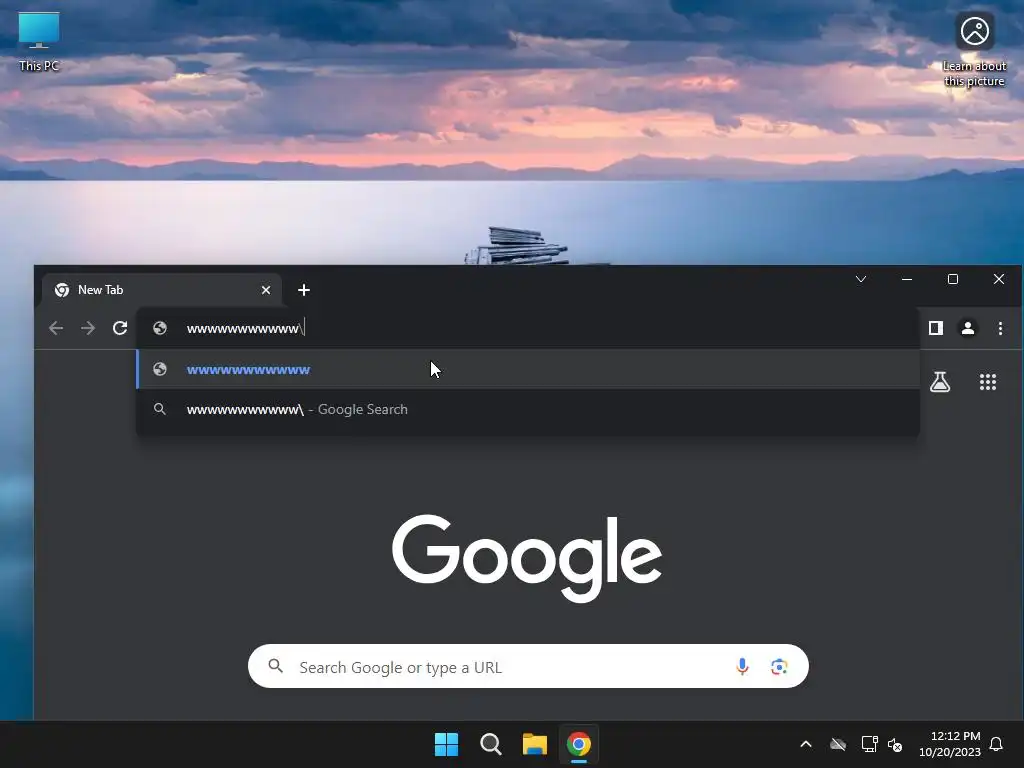Close the New Tab tab
Image resolution: width=1024 pixels, height=768 pixels.
click(266, 290)
